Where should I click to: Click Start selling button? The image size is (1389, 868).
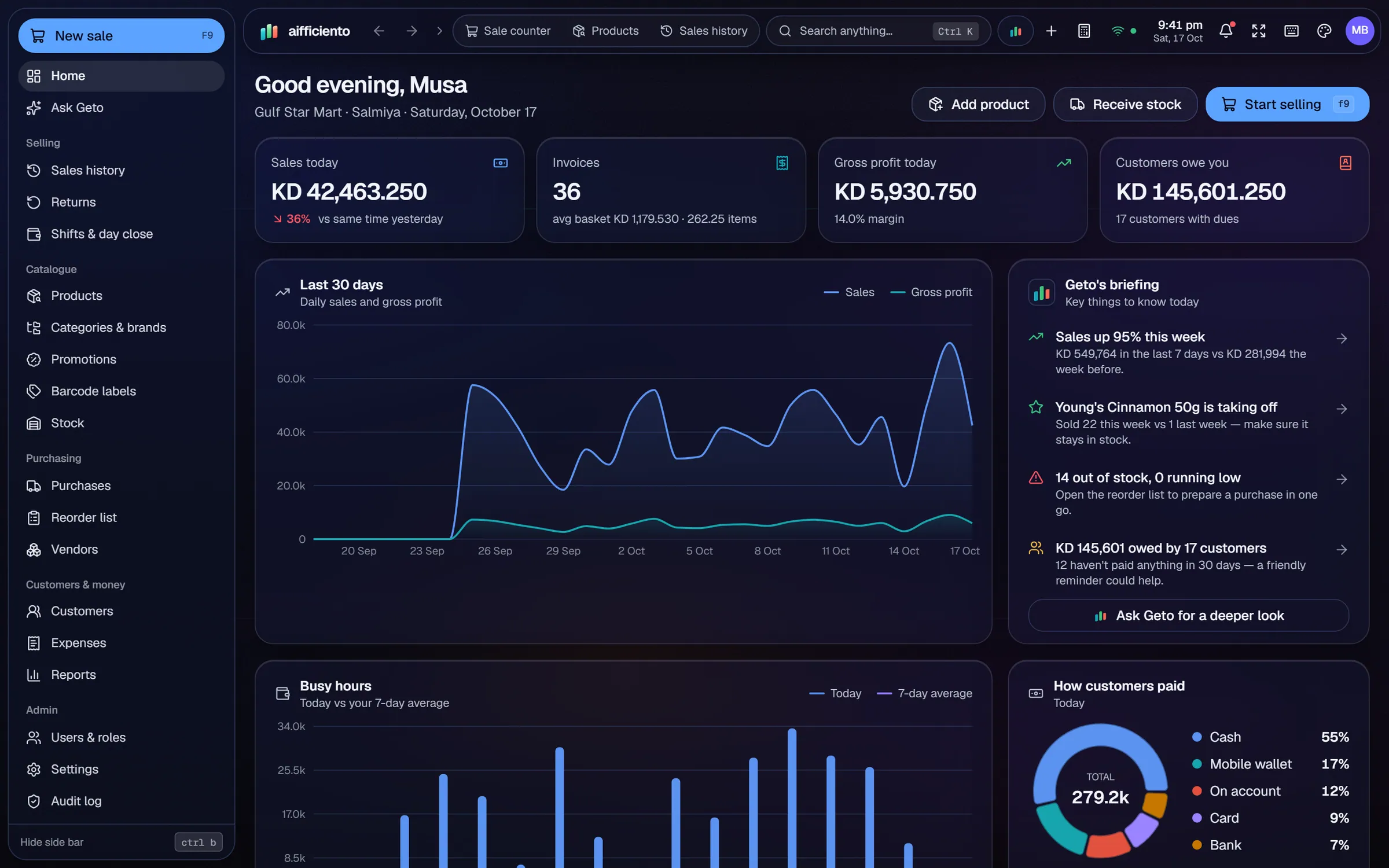tap(1287, 104)
